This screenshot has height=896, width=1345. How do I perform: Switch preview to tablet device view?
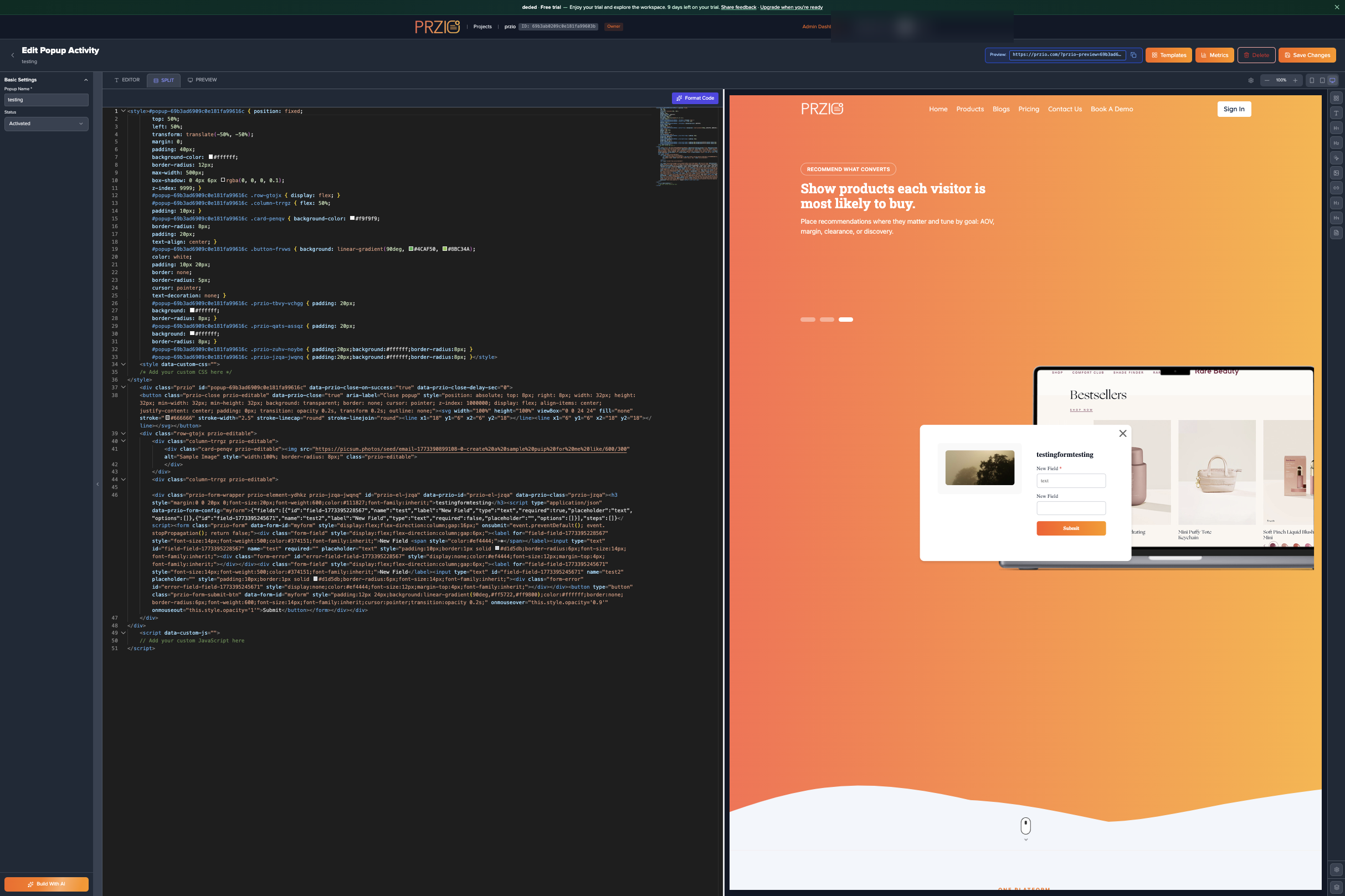(x=1322, y=80)
